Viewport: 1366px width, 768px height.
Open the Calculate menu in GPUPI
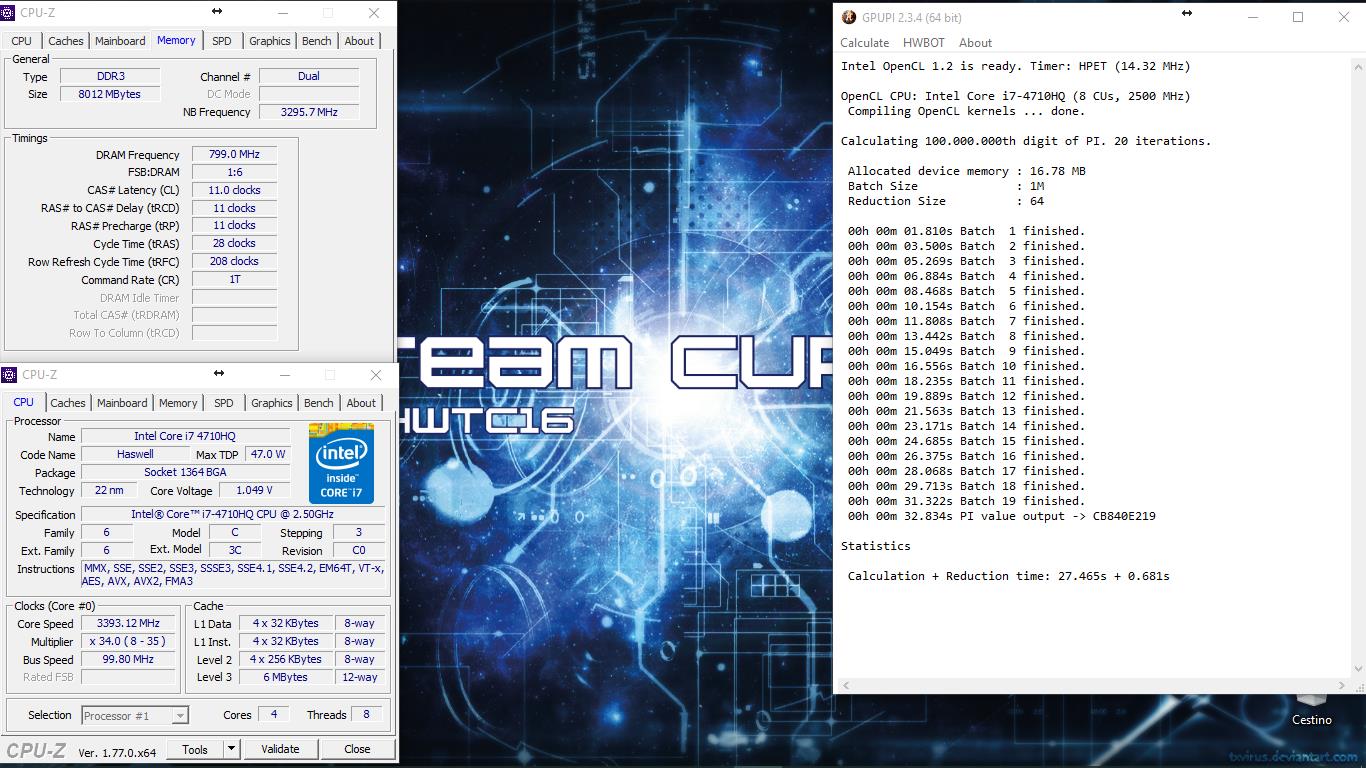(864, 43)
